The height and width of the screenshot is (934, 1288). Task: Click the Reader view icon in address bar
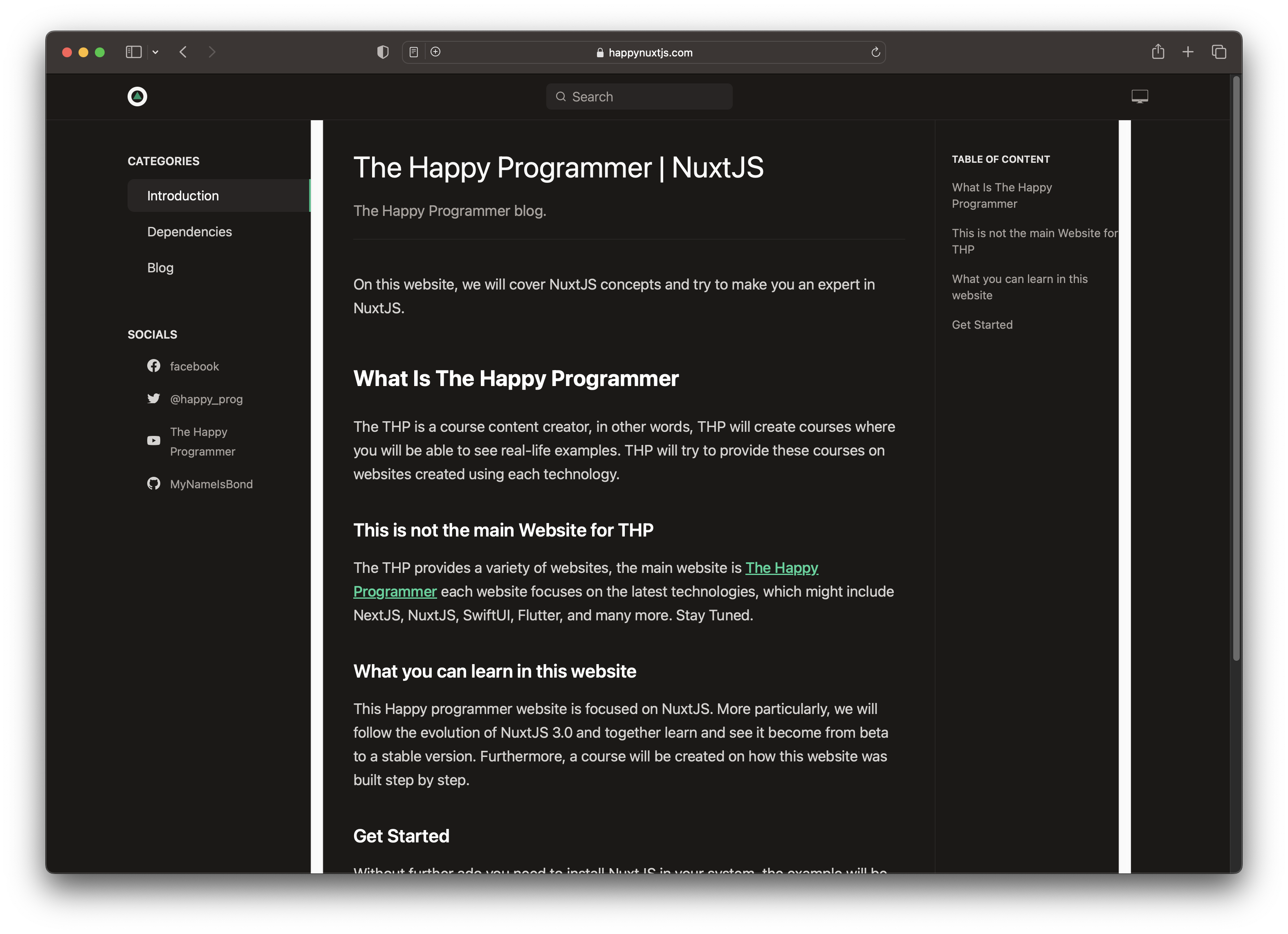pyautogui.click(x=414, y=52)
